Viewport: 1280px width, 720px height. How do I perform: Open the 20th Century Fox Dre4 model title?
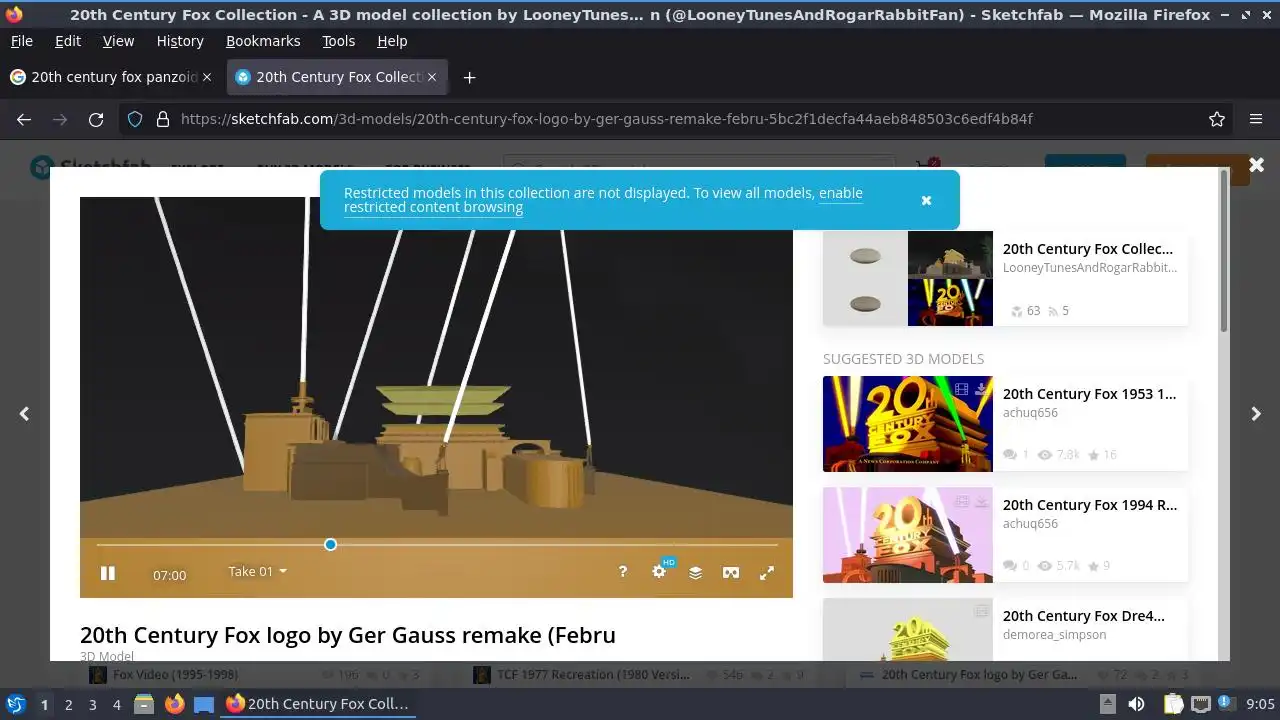[x=1084, y=616]
